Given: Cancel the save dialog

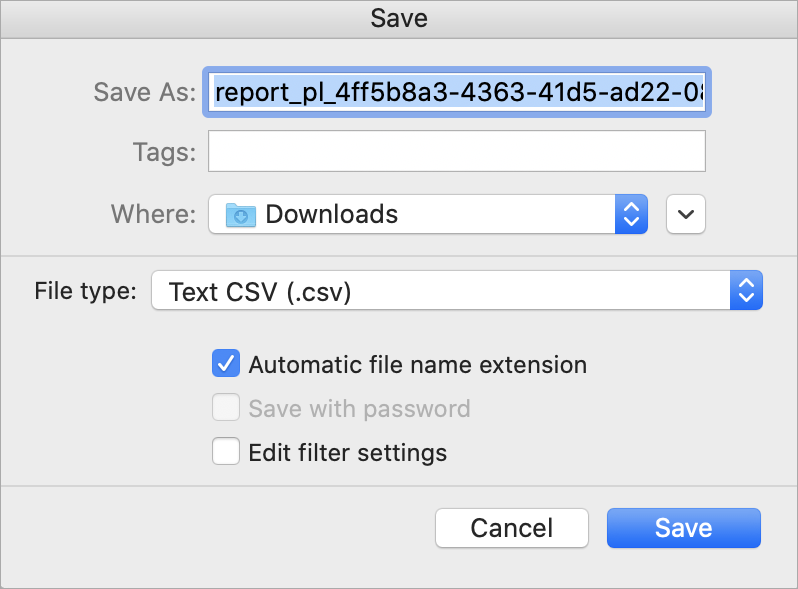Looking at the screenshot, I should tap(511, 528).
